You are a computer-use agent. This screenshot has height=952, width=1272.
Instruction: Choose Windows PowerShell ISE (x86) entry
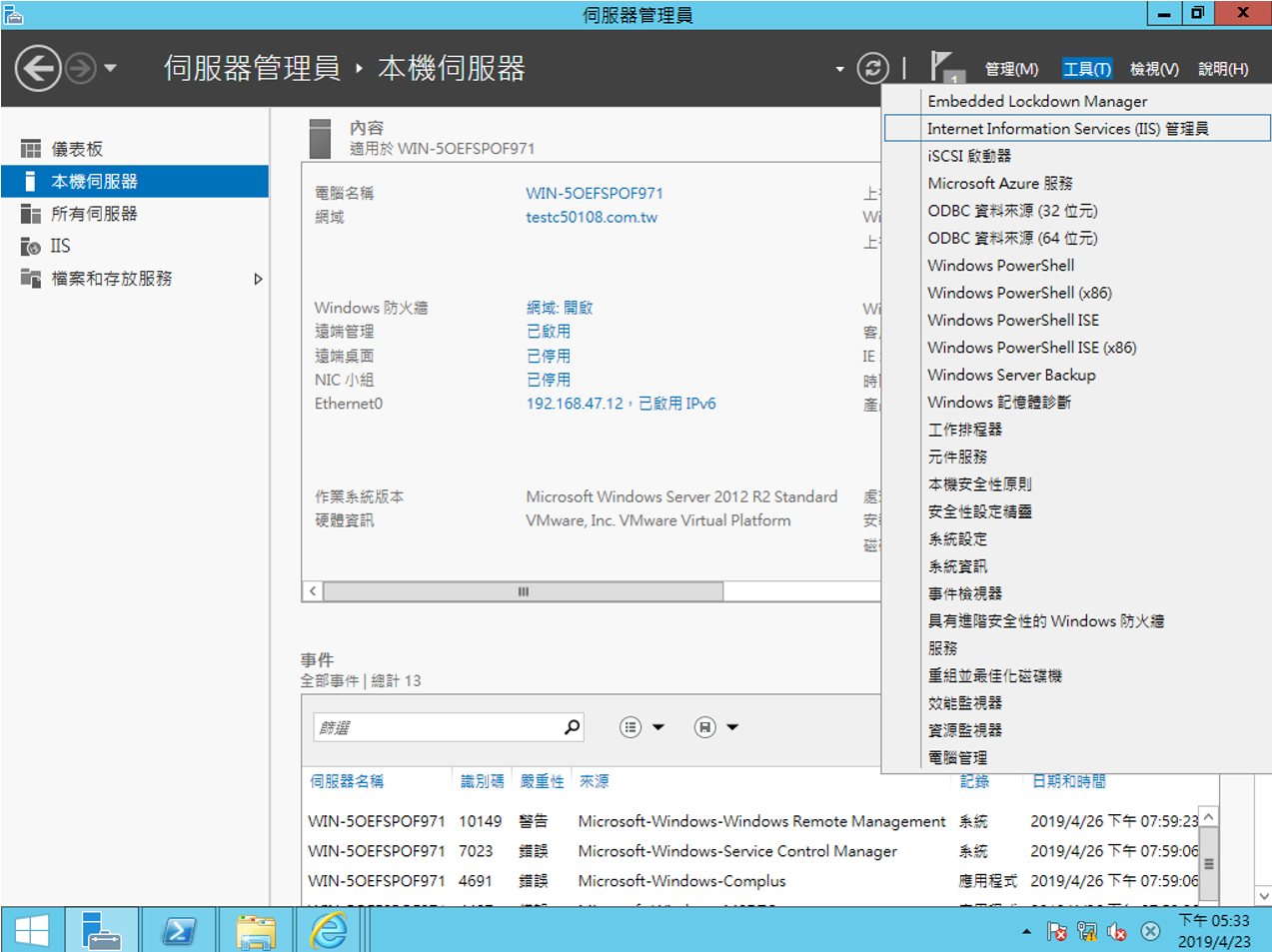click(x=1076, y=348)
